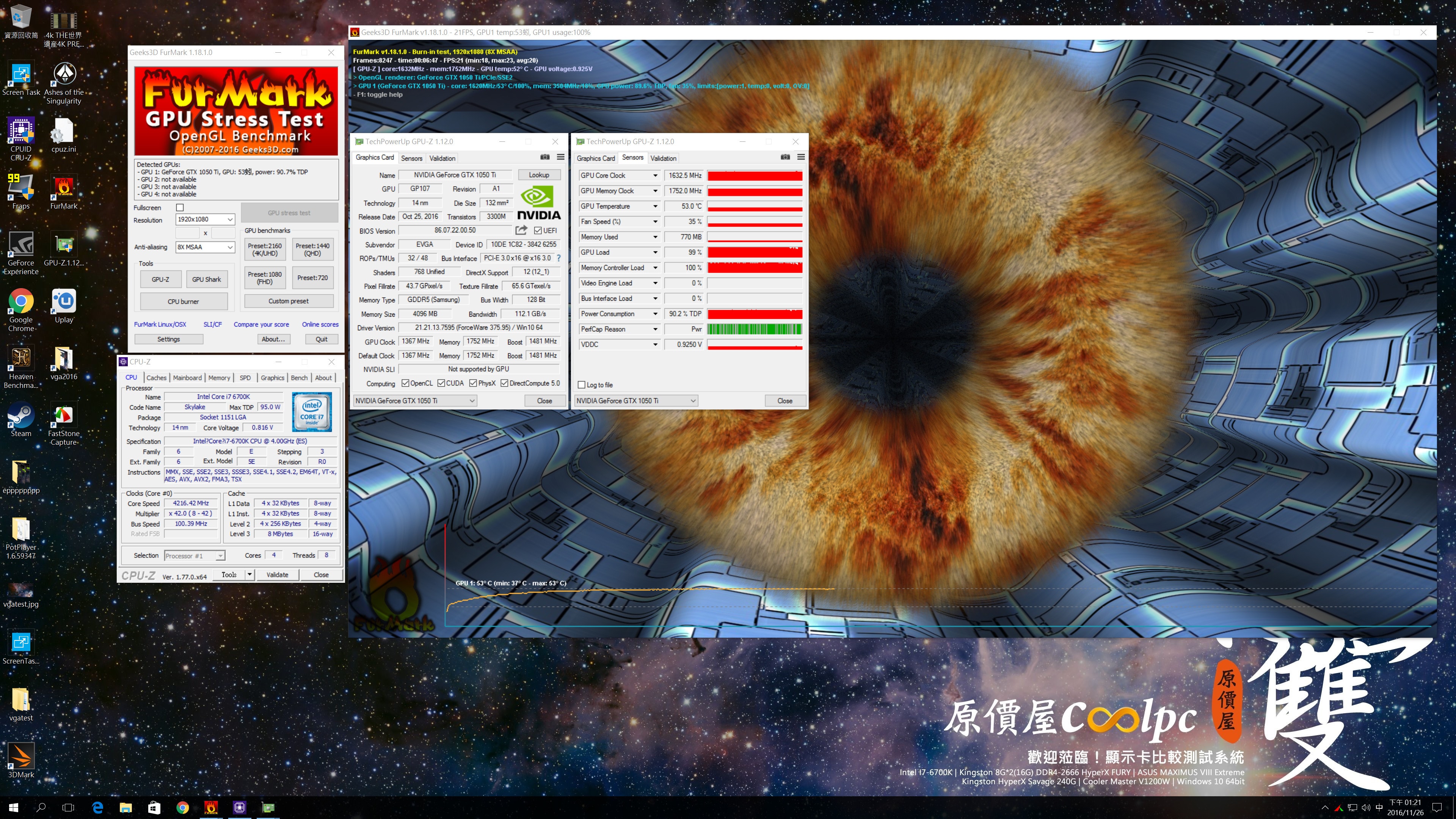Open GPU selector in Graphics Card window
The image size is (1456, 819).
coord(415,401)
